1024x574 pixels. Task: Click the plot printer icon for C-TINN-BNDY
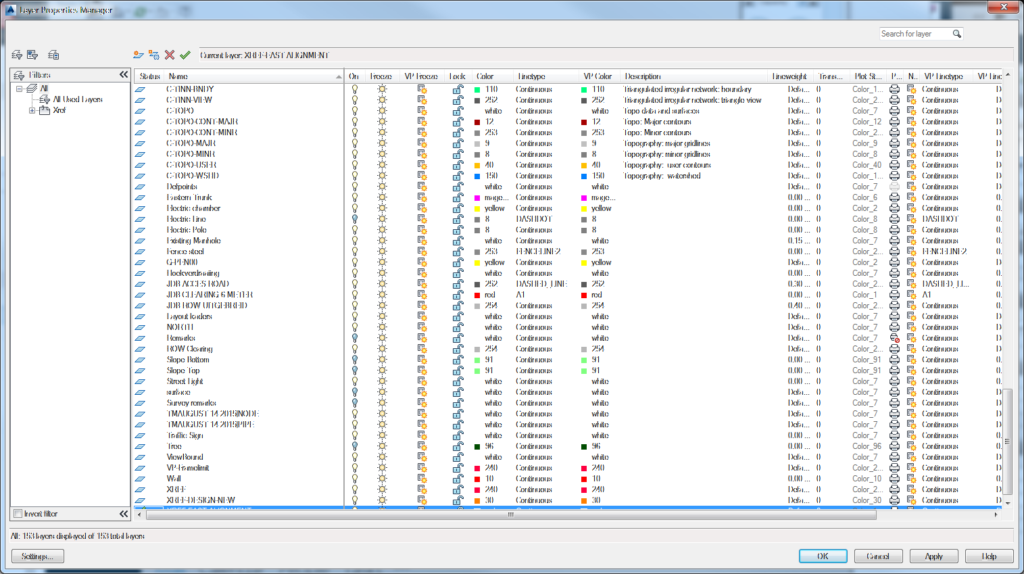click(x=895, y=90)
